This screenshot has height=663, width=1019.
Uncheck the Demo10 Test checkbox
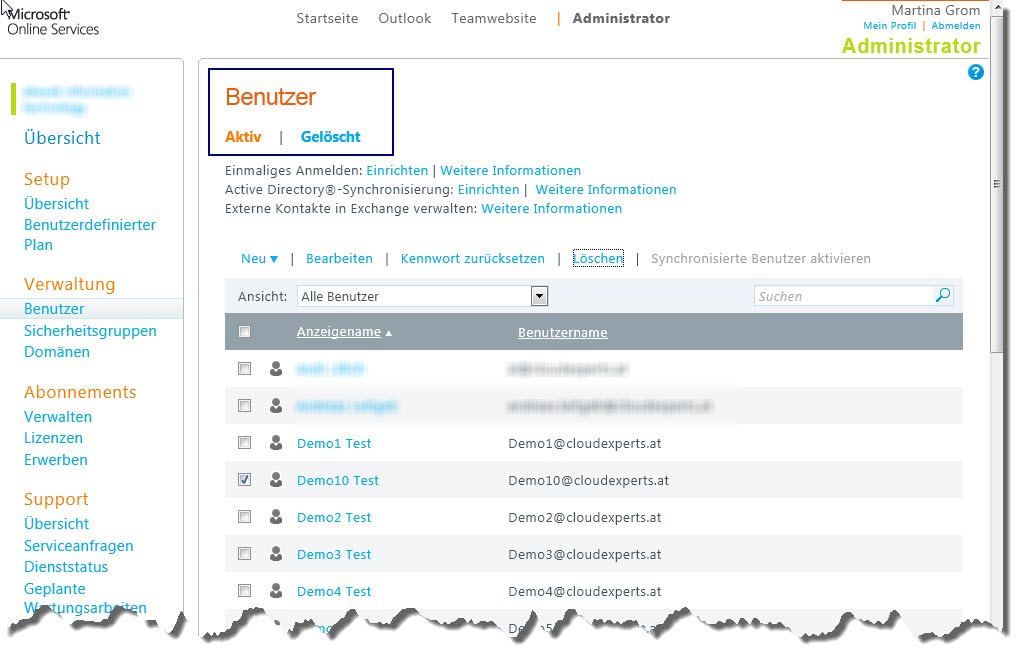(x=245, y=480)
